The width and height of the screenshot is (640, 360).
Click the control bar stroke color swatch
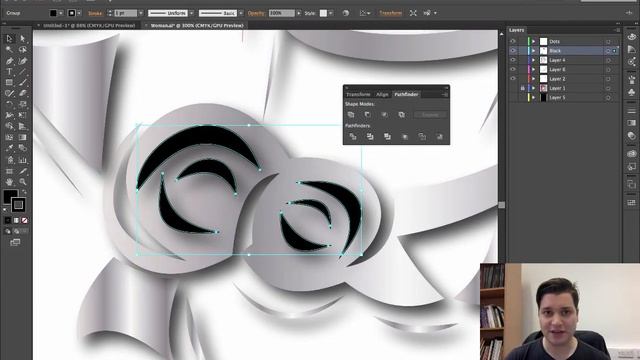[x=72, y=13]
